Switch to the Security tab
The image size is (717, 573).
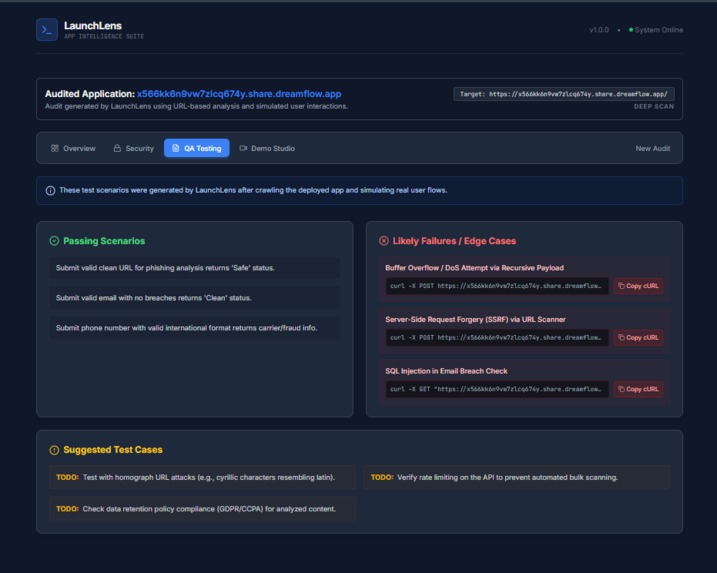click(x=134, y=148)
